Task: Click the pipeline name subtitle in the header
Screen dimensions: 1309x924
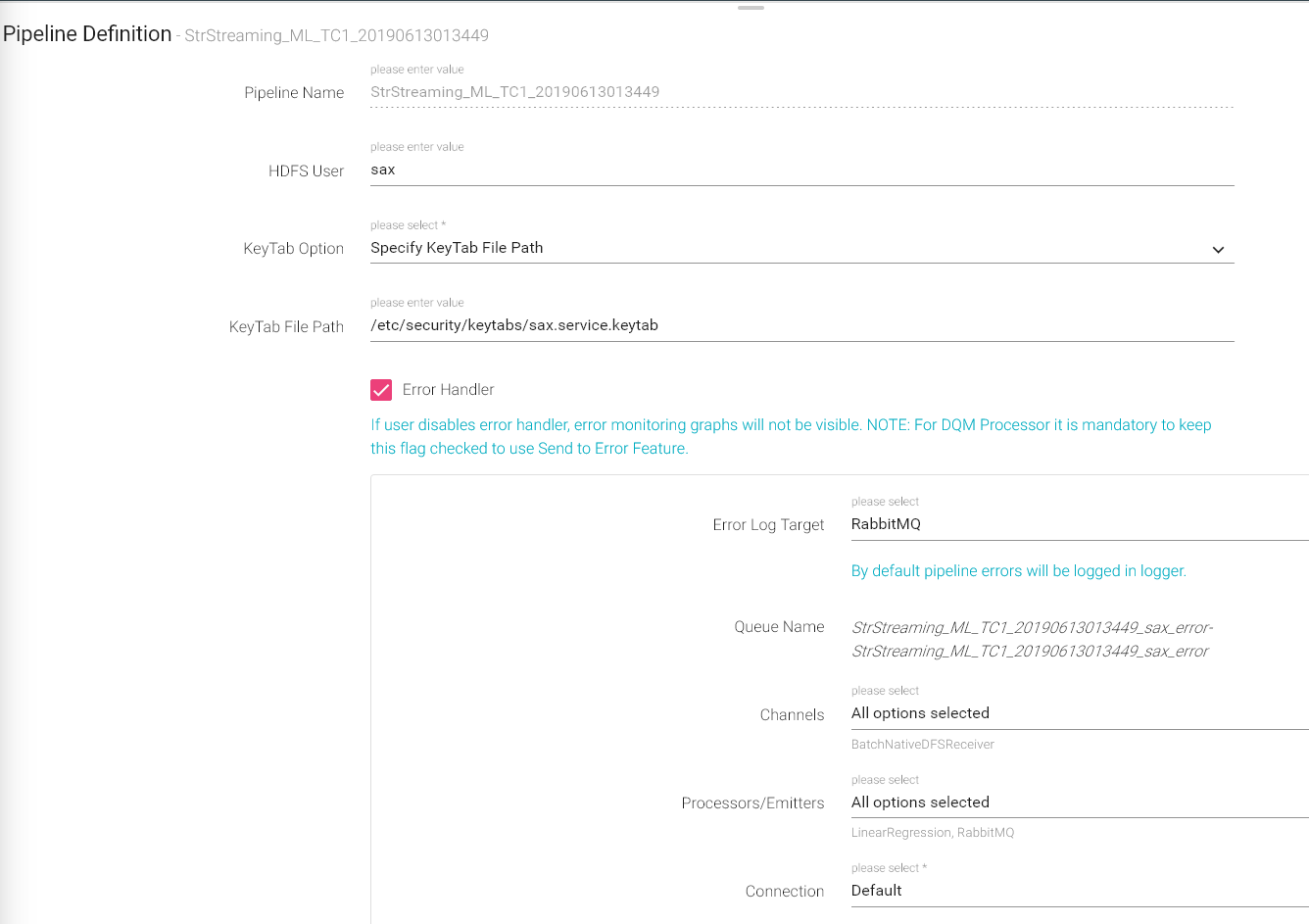Action: pos(337,36)
